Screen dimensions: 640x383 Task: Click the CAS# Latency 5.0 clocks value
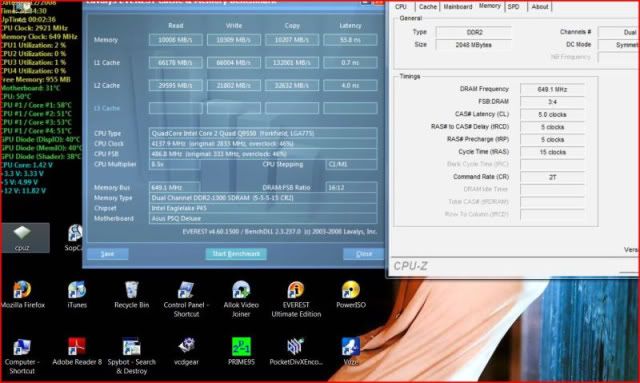(552, 115)
